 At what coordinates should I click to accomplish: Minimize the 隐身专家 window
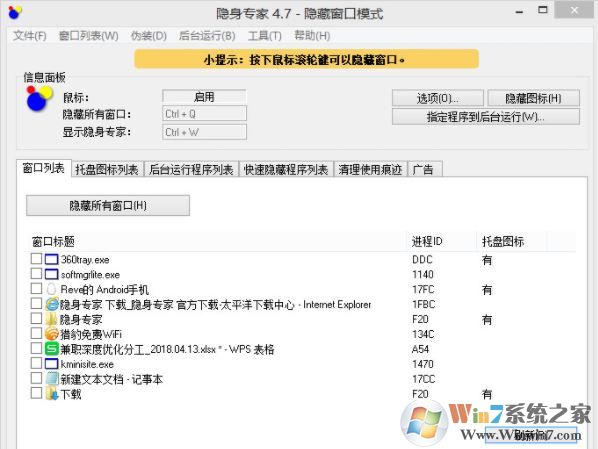[519, 12]
